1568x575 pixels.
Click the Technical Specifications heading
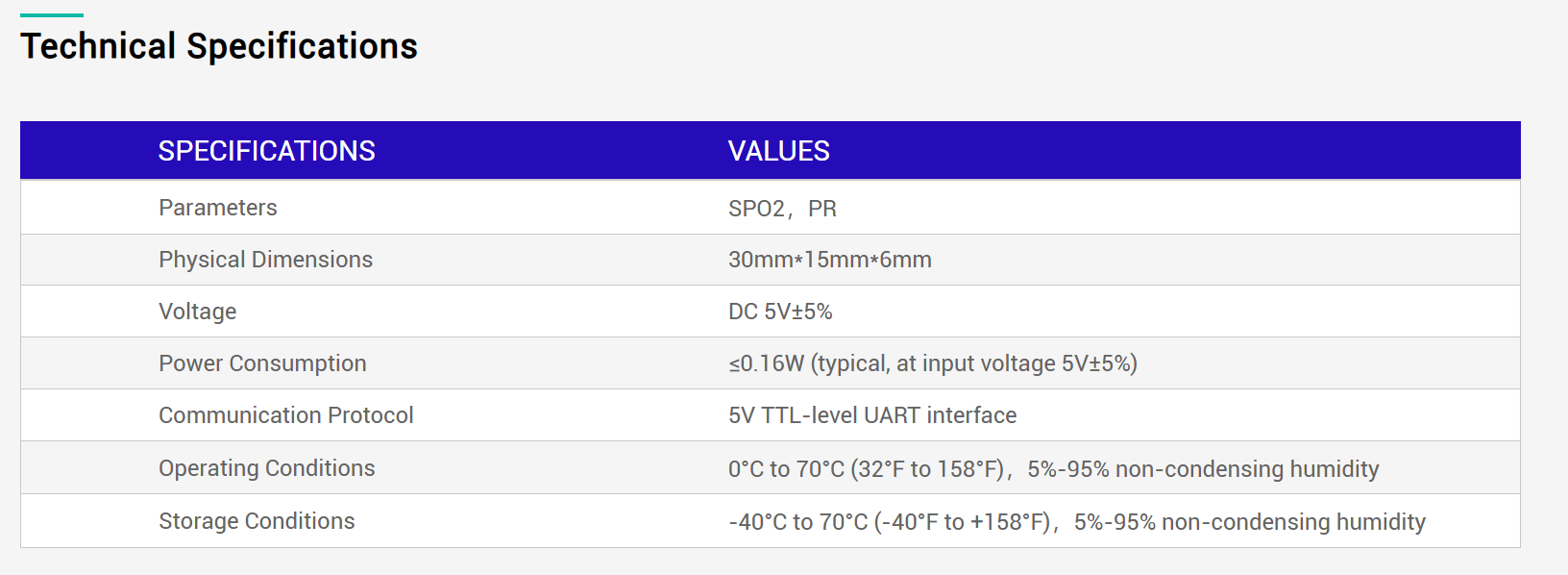pyautogui.click(x=219, y=46)
